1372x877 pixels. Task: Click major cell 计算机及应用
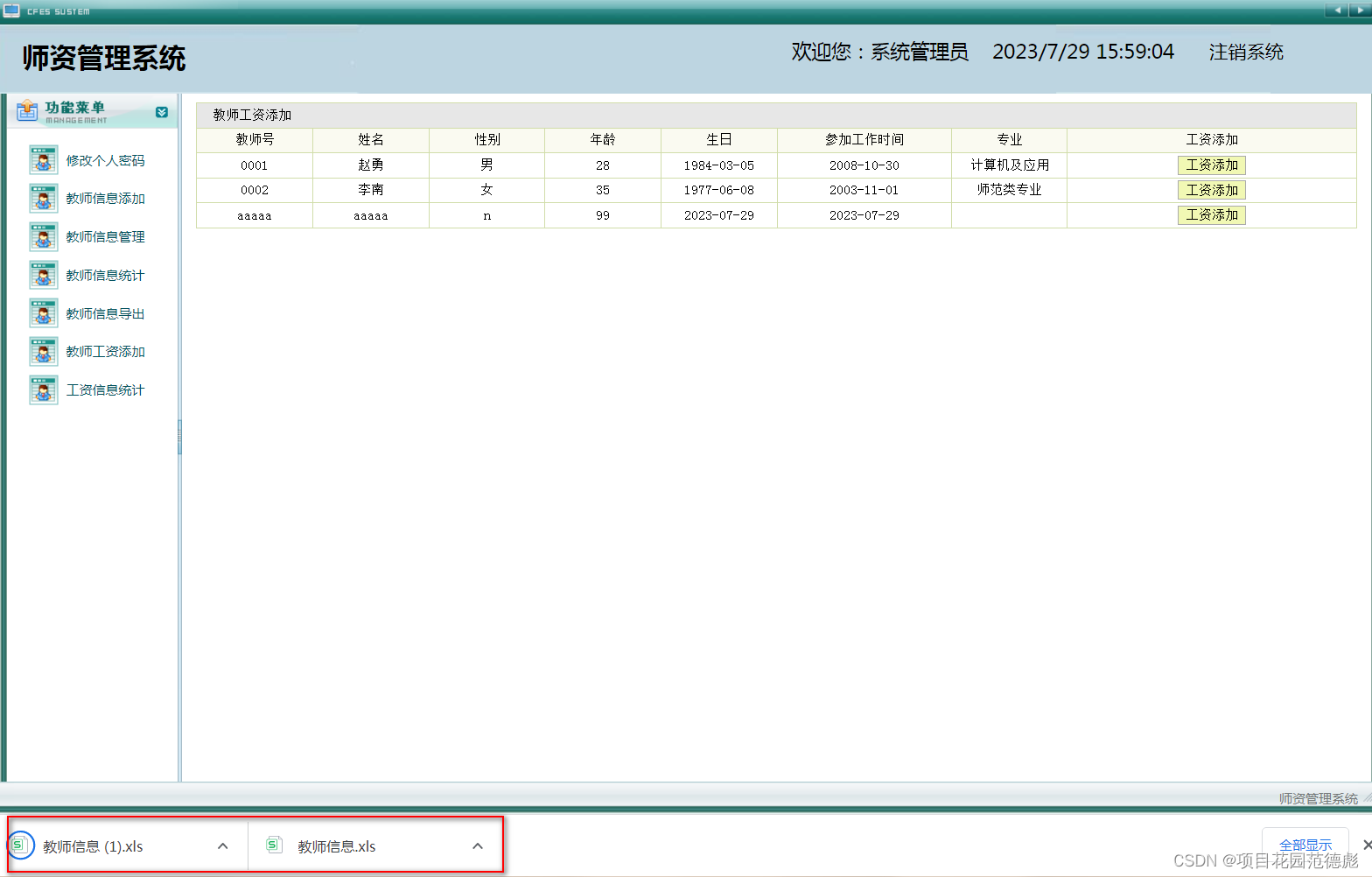pyautogui.click(x=1010, y=165)
